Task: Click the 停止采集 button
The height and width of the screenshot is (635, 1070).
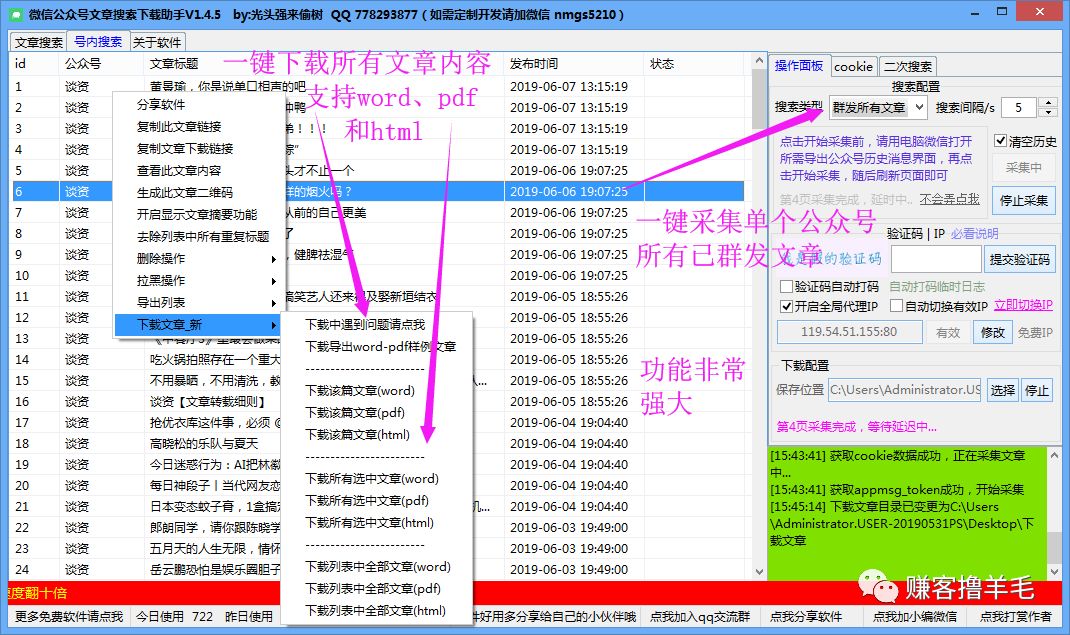Action: (x=1023, y=201)
